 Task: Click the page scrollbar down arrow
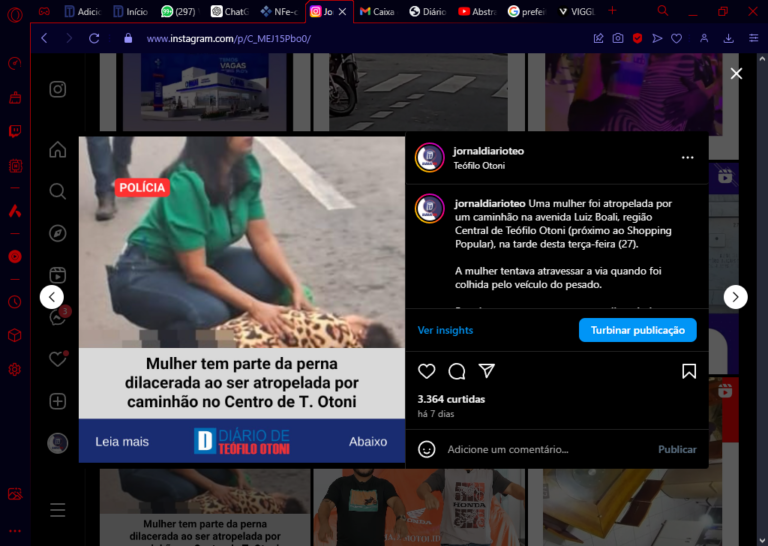[762, 541]
